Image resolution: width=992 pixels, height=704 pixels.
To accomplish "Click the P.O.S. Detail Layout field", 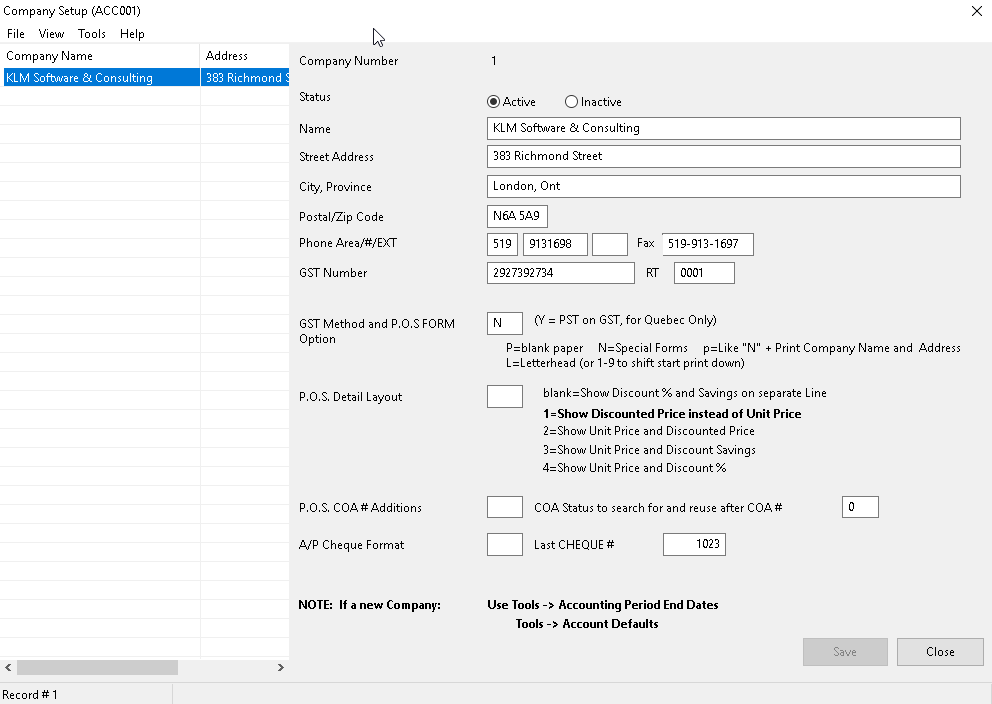I will click(505, 397).
